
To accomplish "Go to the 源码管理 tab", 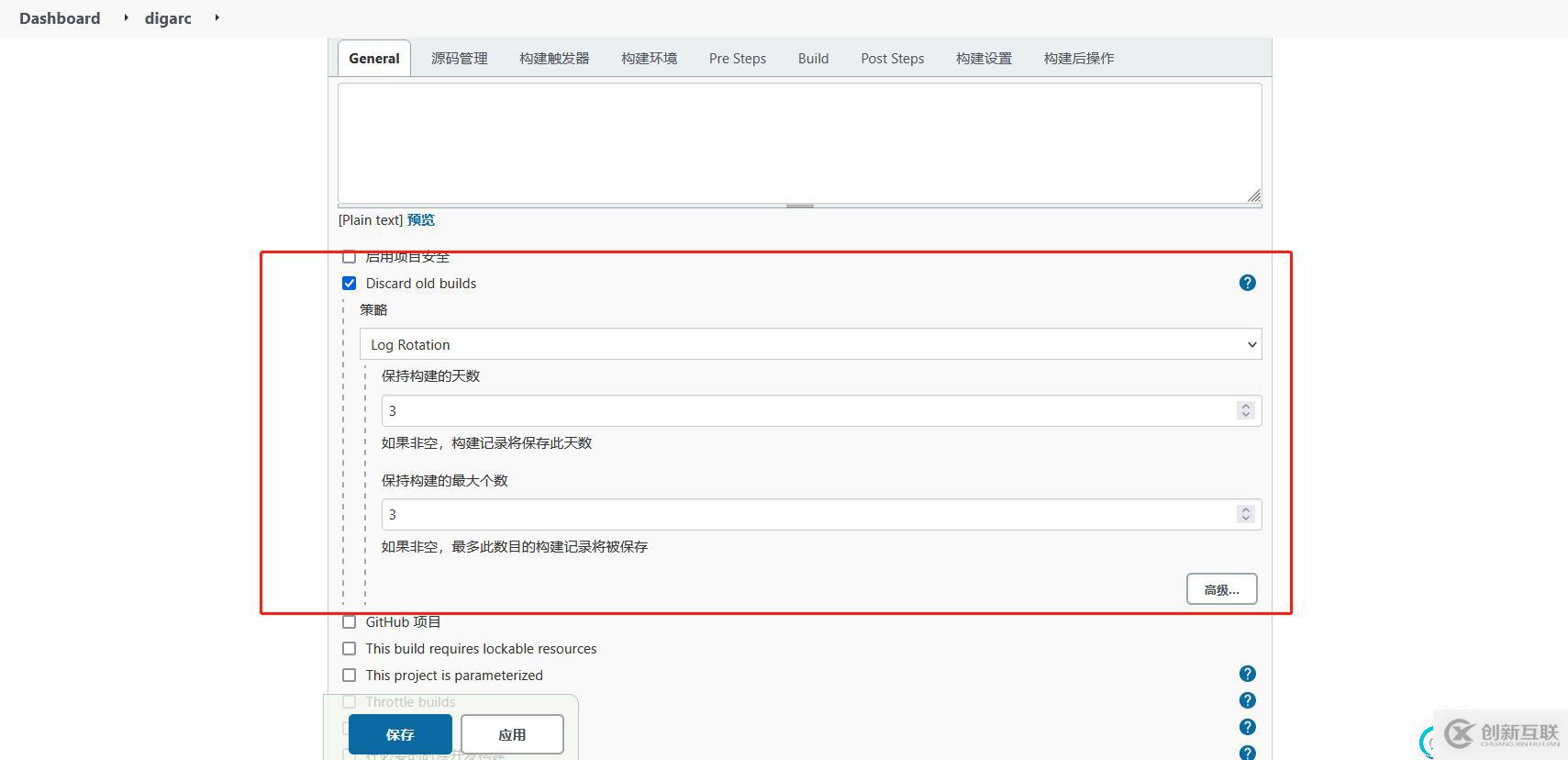I will coord(460,58).
